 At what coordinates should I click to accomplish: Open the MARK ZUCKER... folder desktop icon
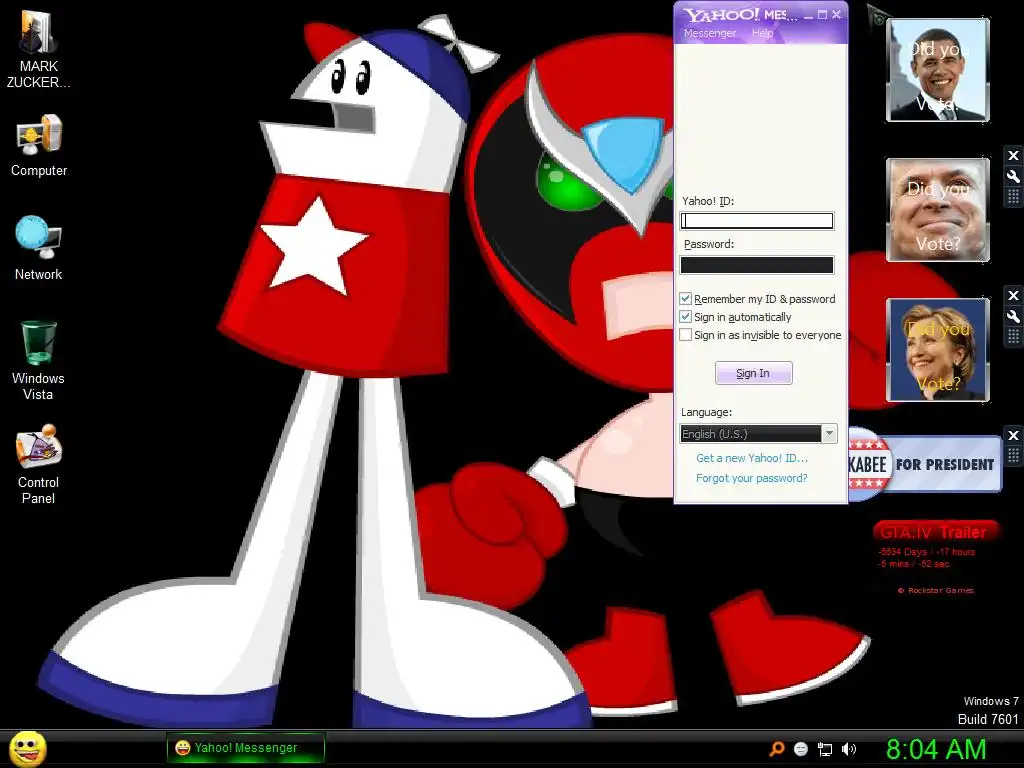39,49
